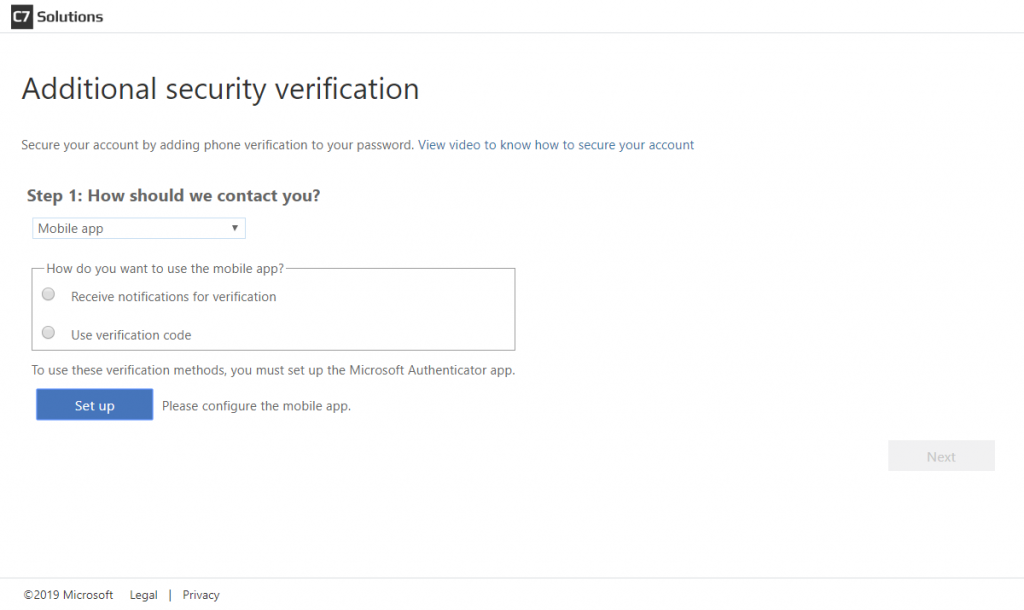Click the Please configure the mobile app message
Image resolution: width=1024 pixels, height=610 pixels.
pyautogui.click(x=257, y=406)
